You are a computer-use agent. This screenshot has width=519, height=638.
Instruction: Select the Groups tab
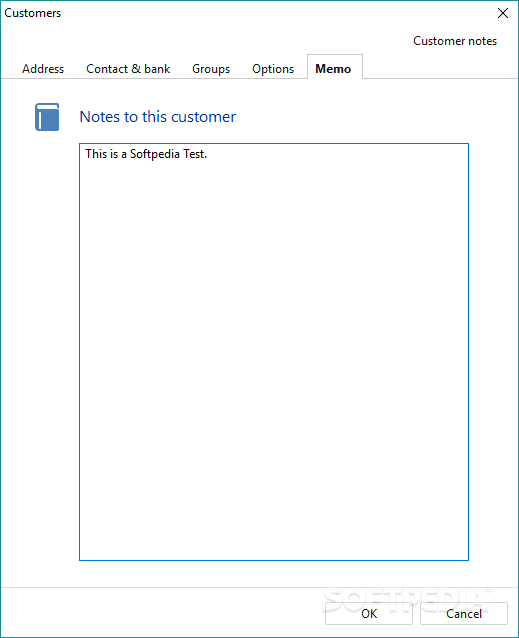(211, 69)
